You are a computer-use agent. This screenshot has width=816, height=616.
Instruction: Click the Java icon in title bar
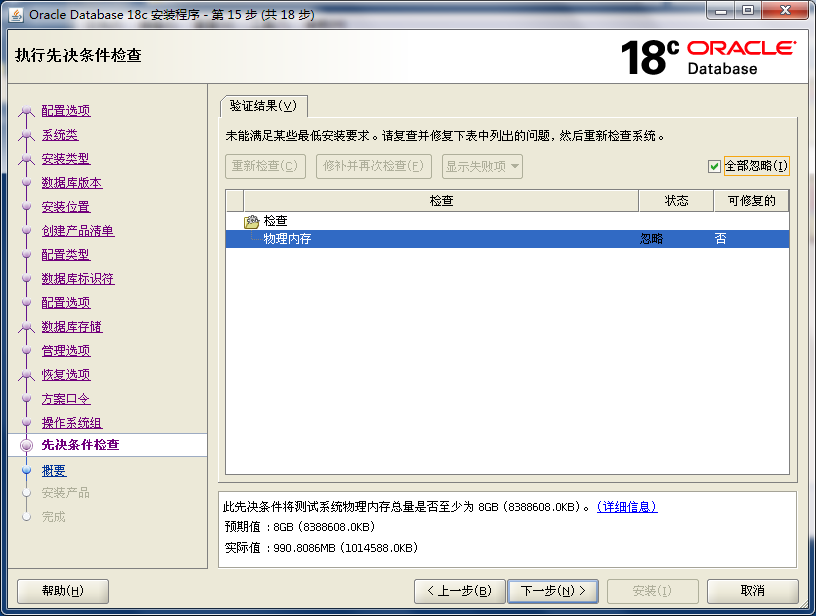point(16,15)
